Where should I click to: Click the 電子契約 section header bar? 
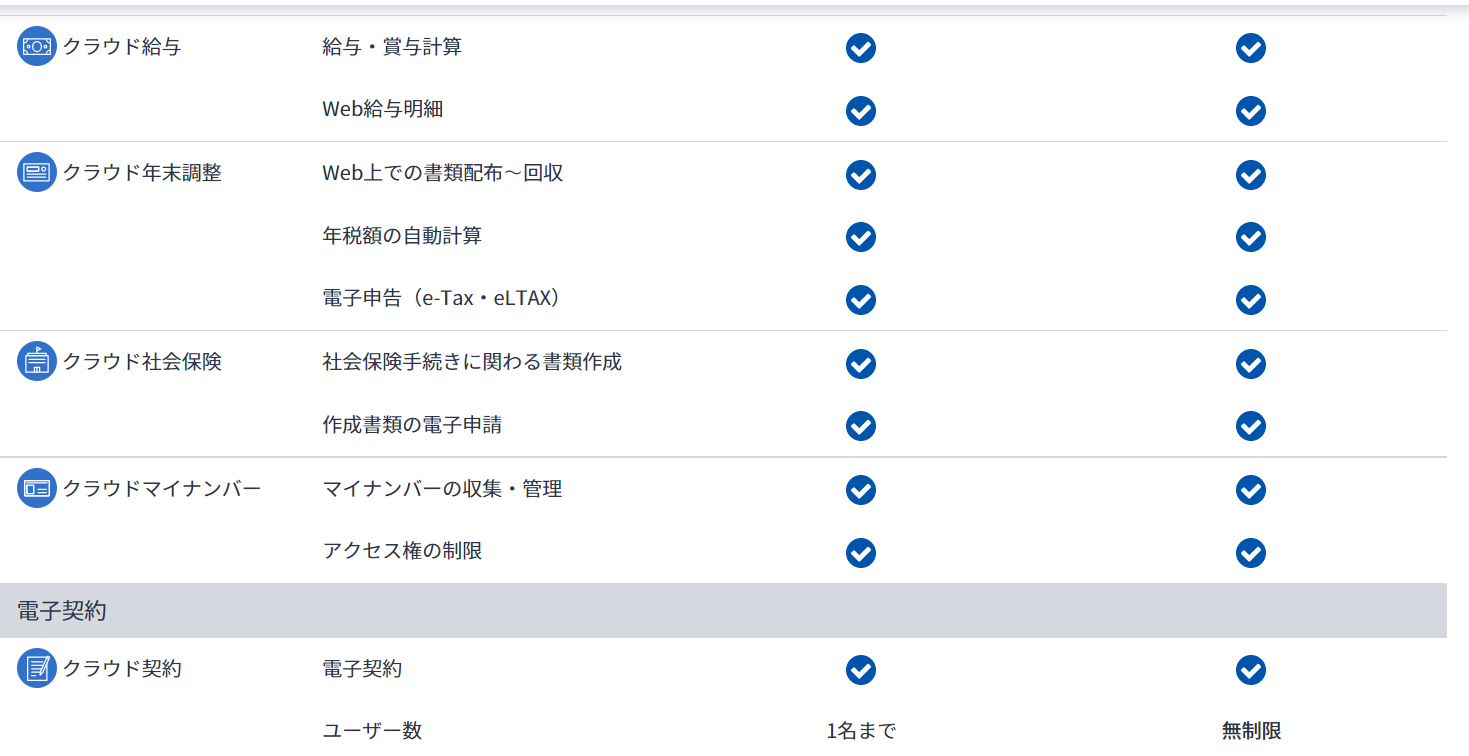[723, 611]
